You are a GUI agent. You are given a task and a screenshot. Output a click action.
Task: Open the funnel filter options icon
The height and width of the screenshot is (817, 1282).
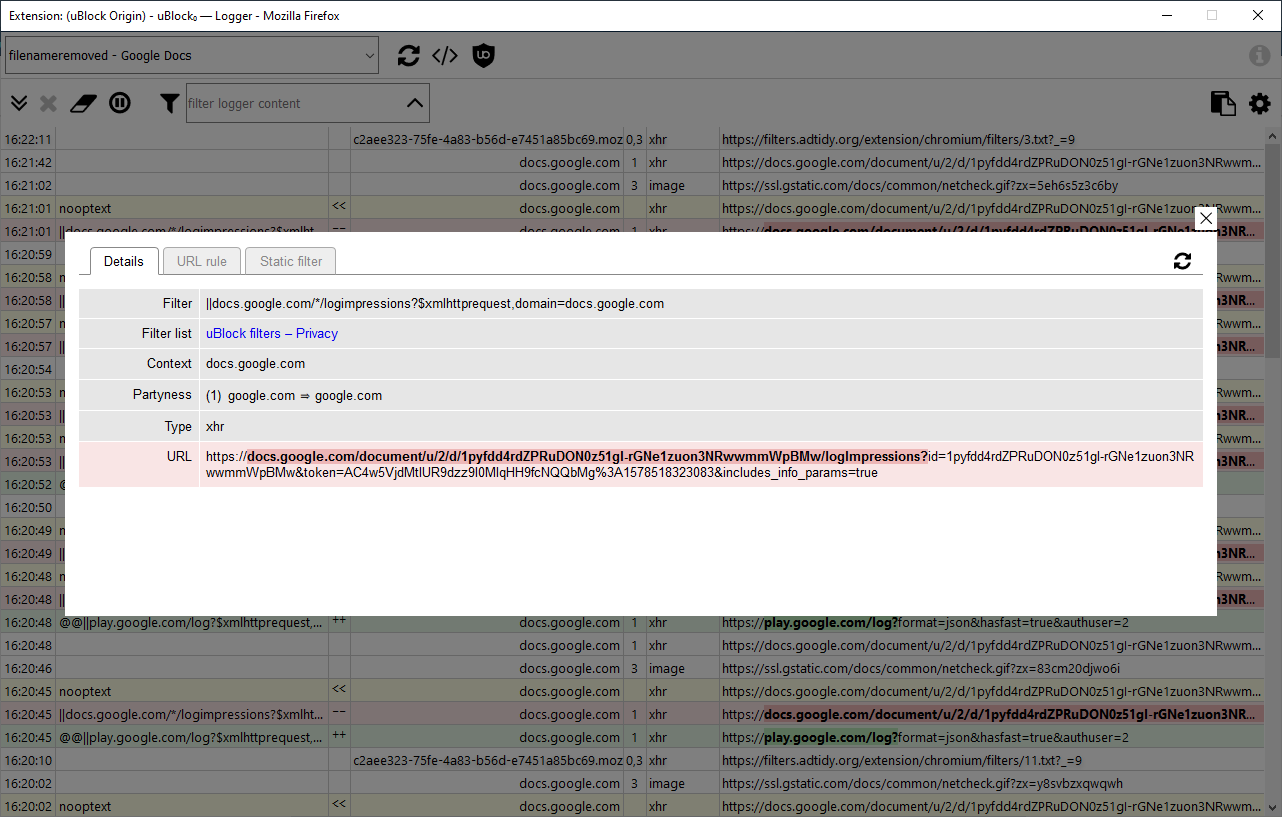tap(170, 103)
